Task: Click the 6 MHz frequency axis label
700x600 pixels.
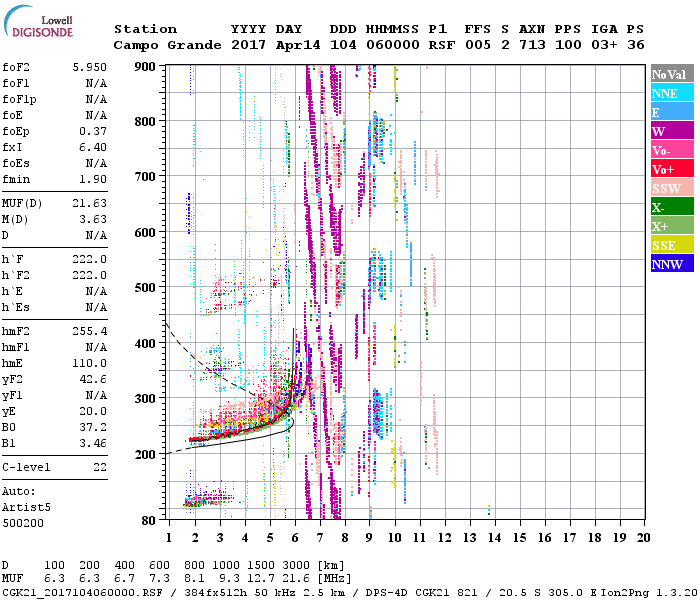Action: click(x=295, y=538)
